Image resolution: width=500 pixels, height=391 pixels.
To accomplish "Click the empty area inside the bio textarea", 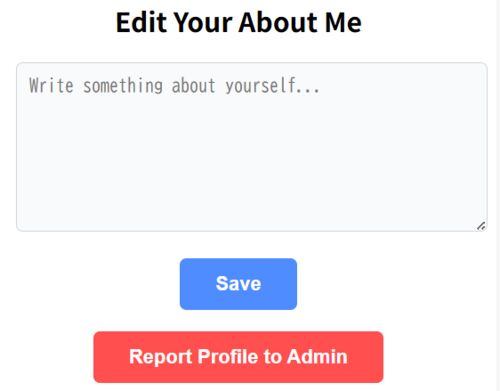I will pos(252,160).
